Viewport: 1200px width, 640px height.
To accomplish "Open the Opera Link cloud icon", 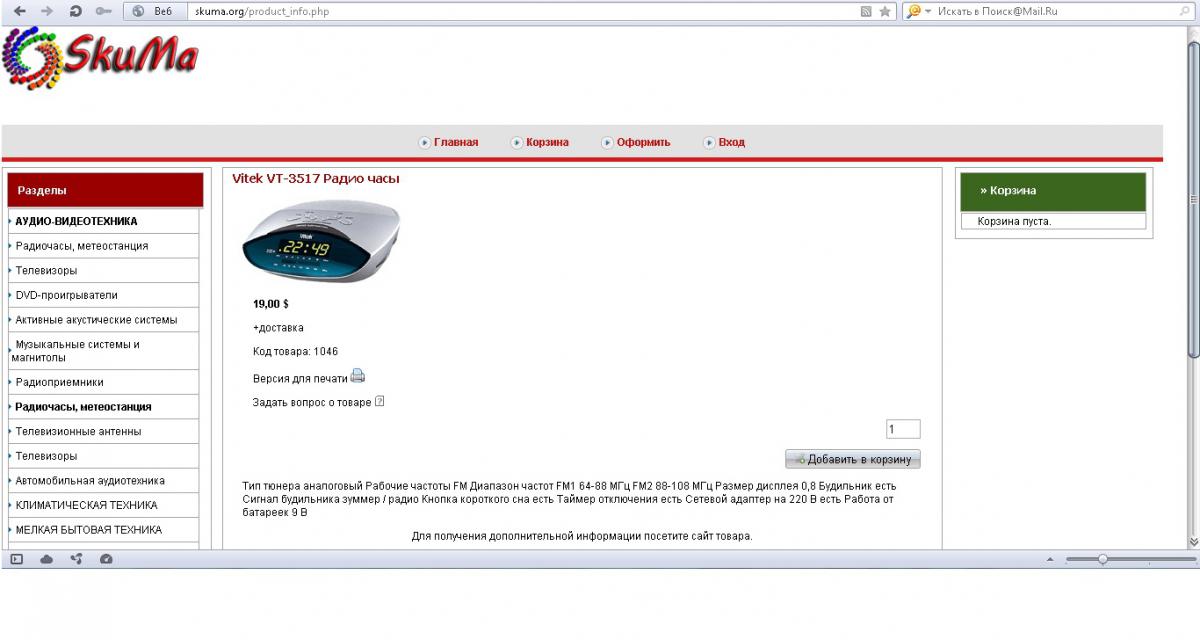I will (46, 559).
